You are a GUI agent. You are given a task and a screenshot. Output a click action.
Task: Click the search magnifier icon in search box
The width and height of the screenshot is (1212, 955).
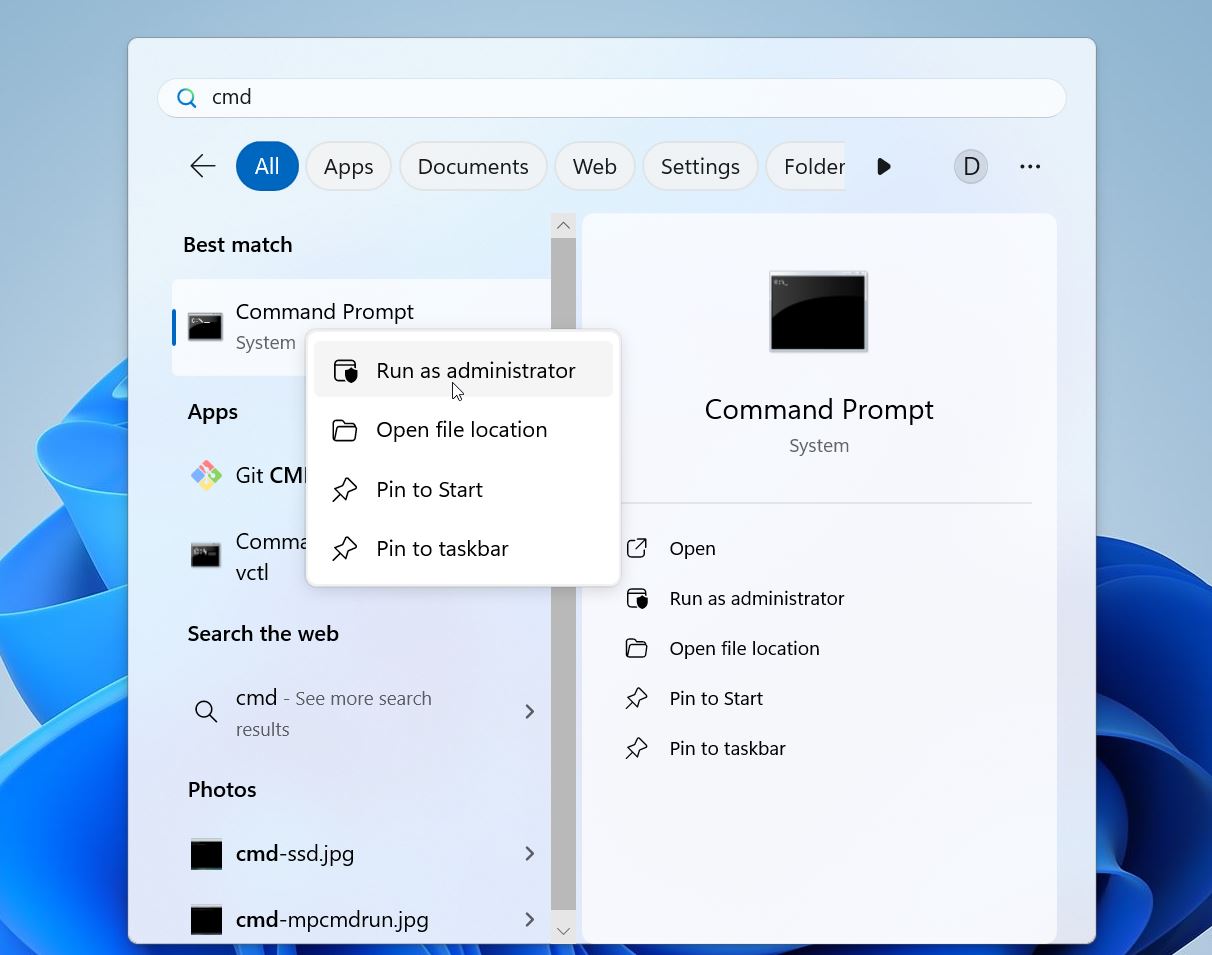click(x=186, y=98)
